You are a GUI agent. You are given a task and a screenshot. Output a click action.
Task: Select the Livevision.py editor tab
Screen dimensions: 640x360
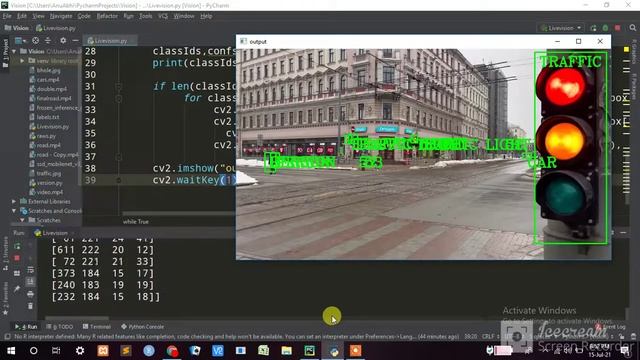(x=110, y=40)
